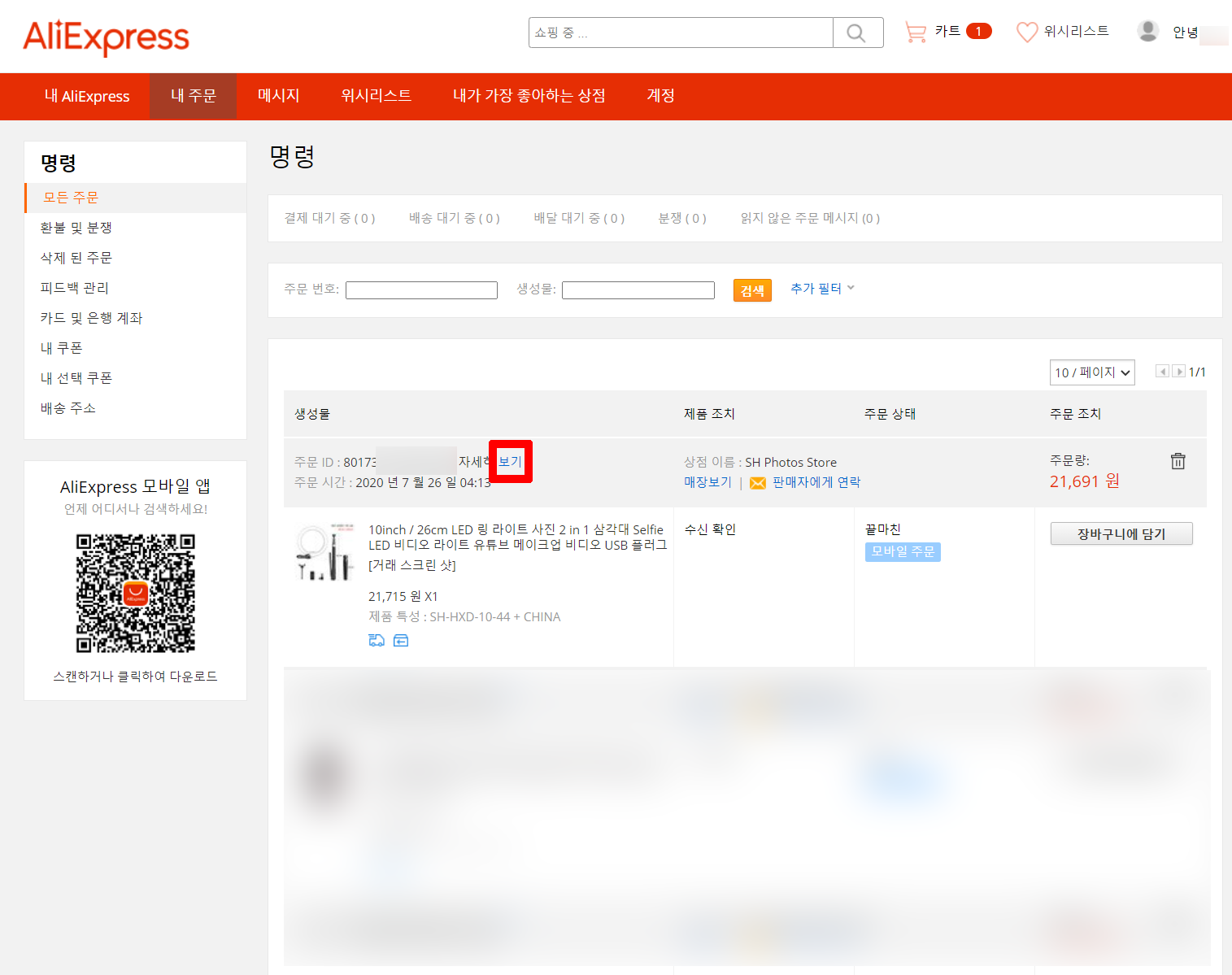Click the user avatar icon
The width and height of the screenshot is (1232, 975).
(1147, 31)
